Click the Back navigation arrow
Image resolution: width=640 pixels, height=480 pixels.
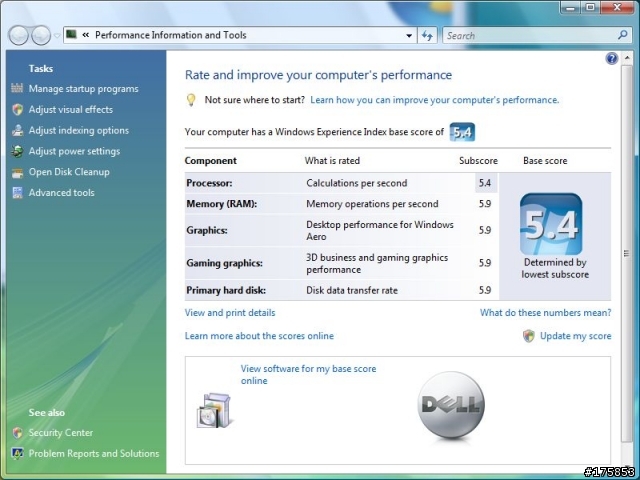(18, 35)
